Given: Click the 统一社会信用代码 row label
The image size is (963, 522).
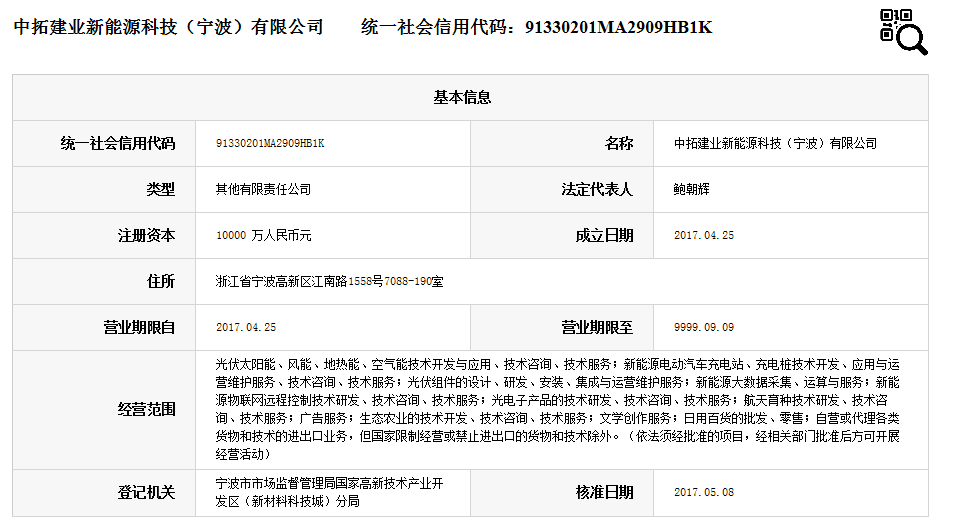Looking at the screenshot, I should 118,144.
